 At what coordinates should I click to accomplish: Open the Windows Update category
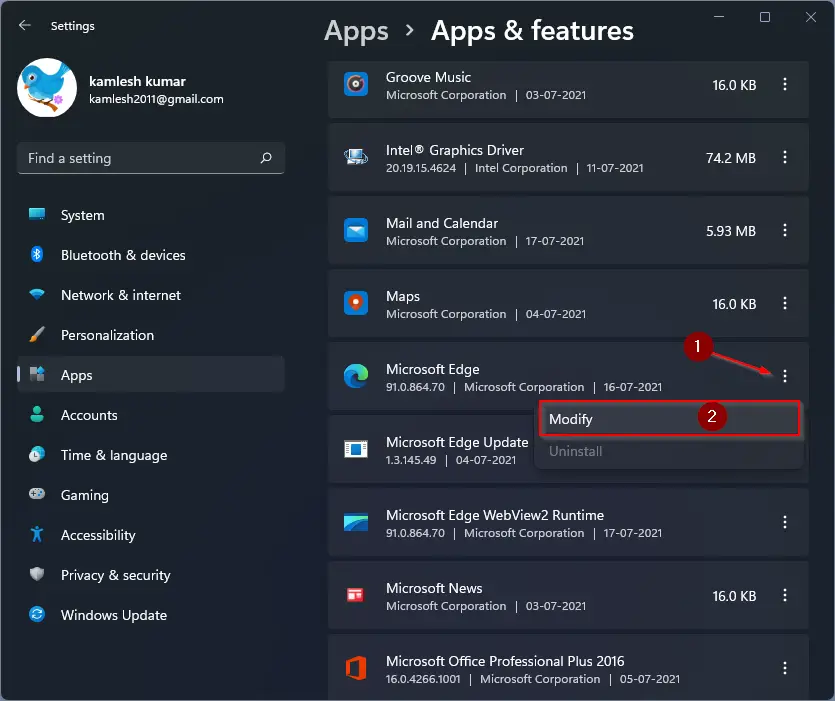(x=151, y=614)
